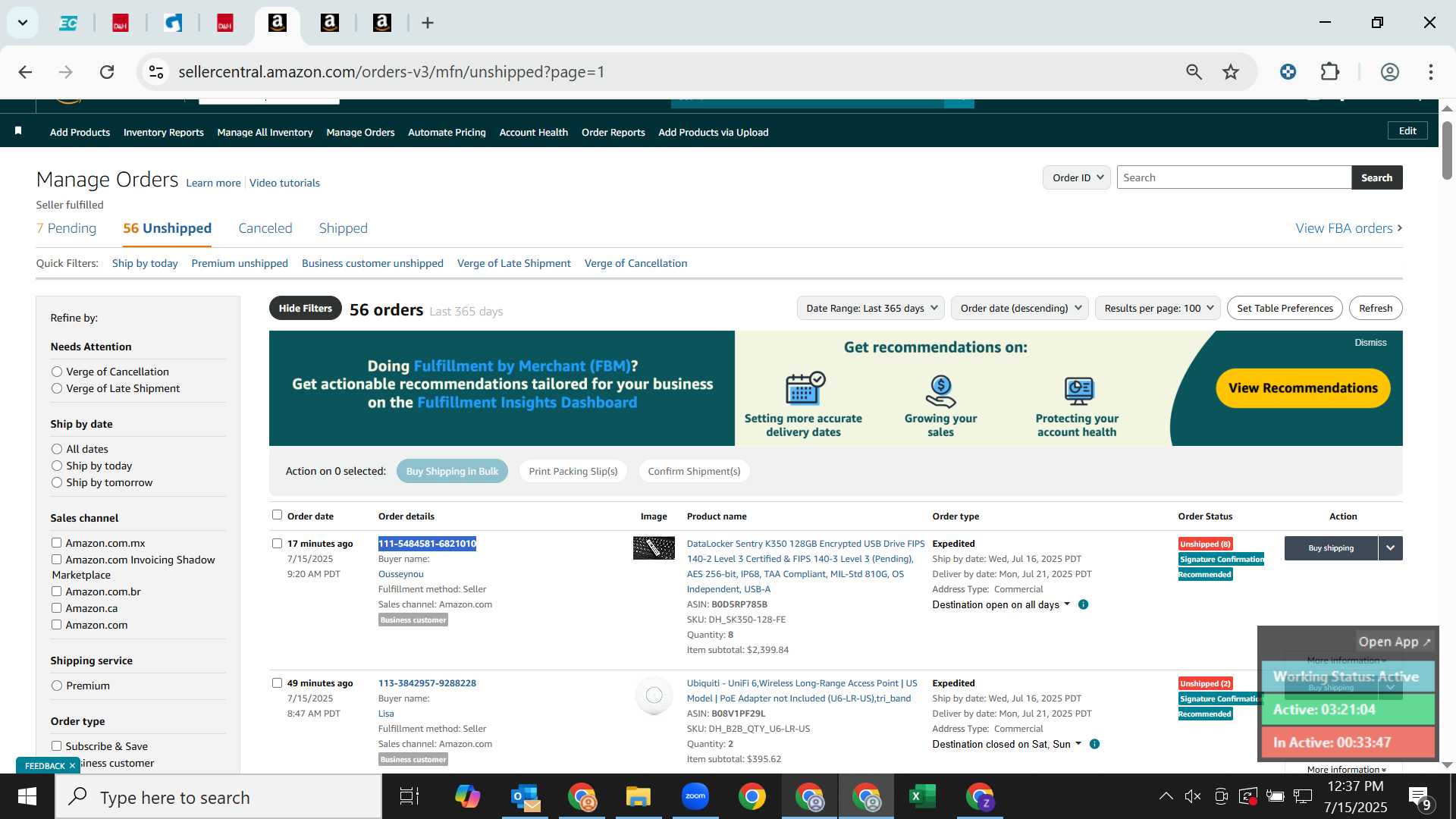Close the FEEDBACK tab with its X
The height and width of the screenshot is (819, 1456).
[73, 766]
